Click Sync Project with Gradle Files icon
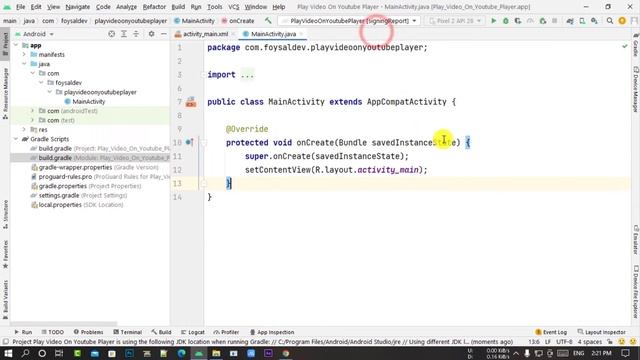Image resolution: width=640 pixels, height=360 pixels. (x=570, y=20)
